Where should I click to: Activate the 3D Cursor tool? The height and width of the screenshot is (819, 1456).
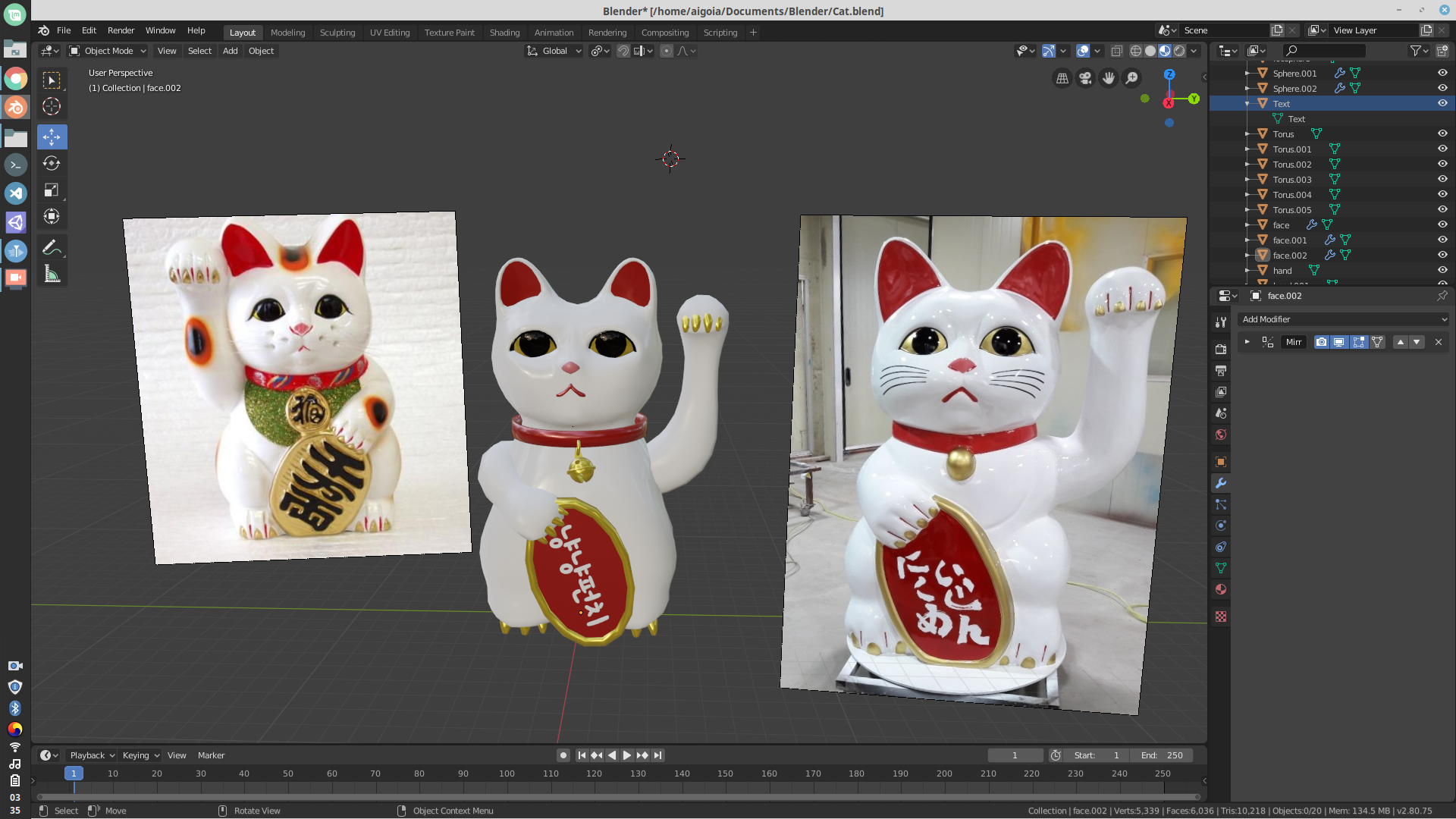pos(52,107)
